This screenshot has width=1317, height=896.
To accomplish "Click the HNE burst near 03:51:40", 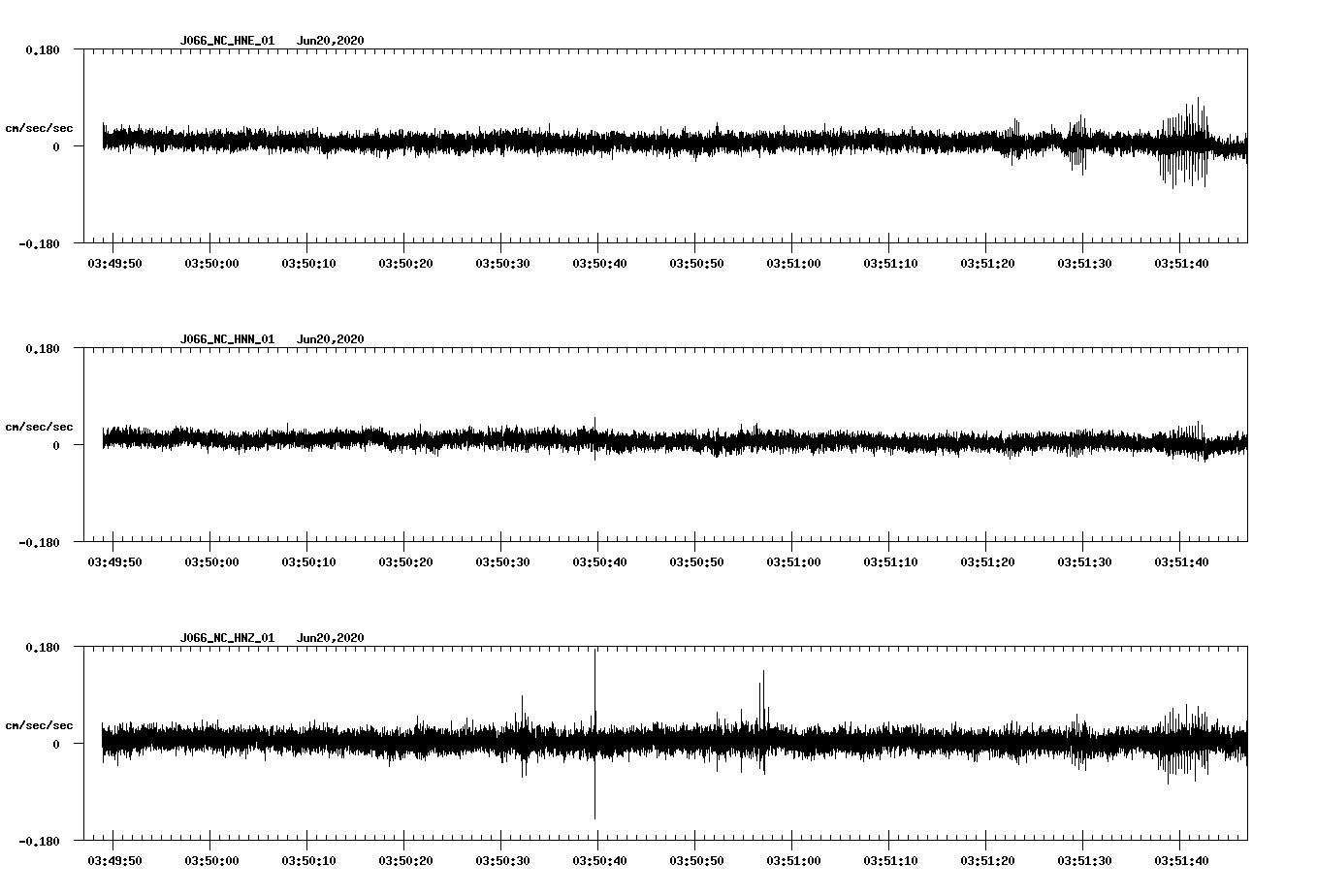I will 1184,143.
